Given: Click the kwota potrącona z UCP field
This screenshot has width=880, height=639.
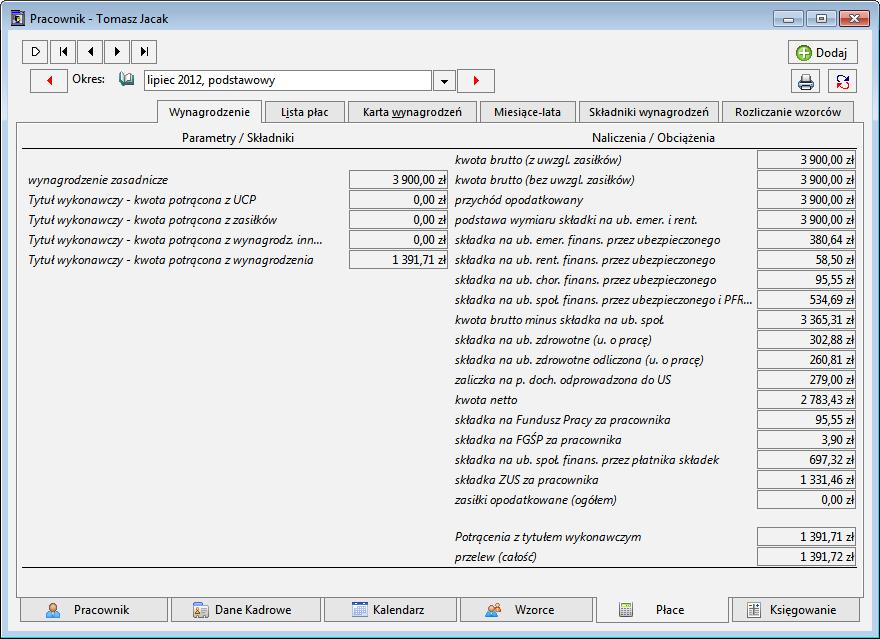Looking at the screenshot, I should point(398,200).
